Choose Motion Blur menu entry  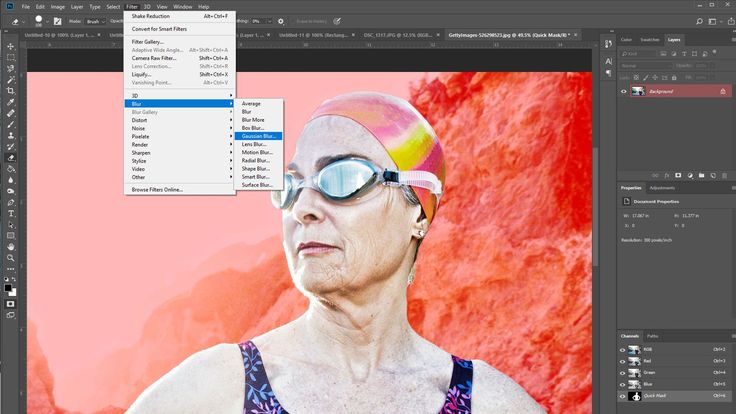click(x=259, y=152)
